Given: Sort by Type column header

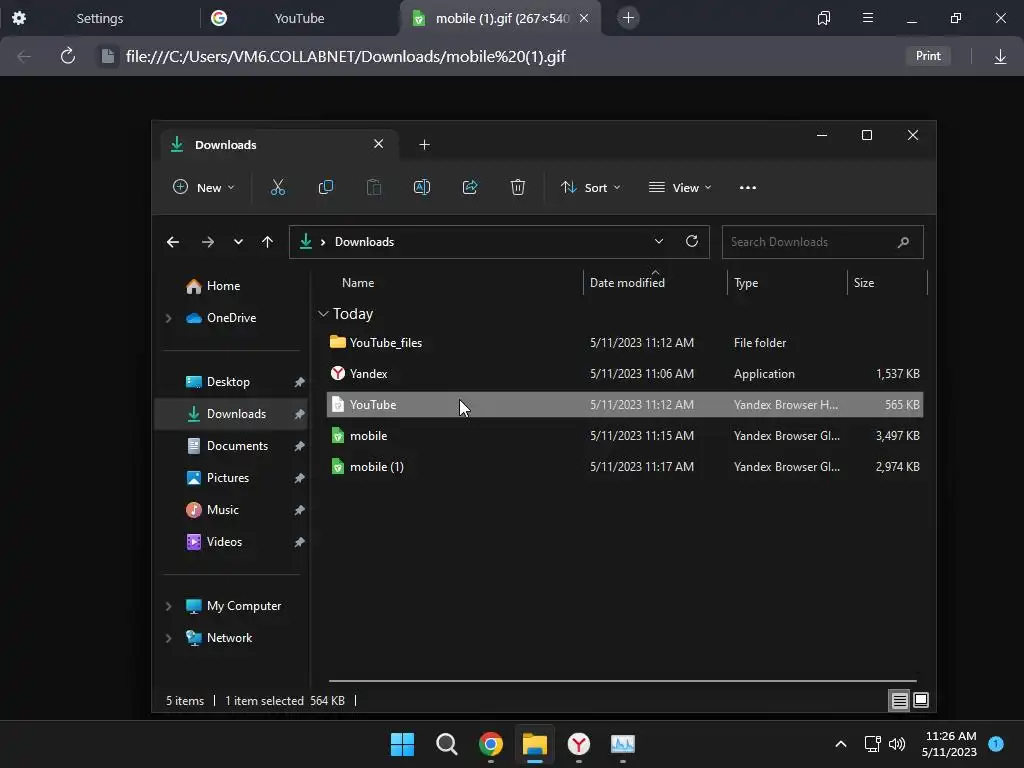Looking at the screenshot, I should (x=746, y=283).
